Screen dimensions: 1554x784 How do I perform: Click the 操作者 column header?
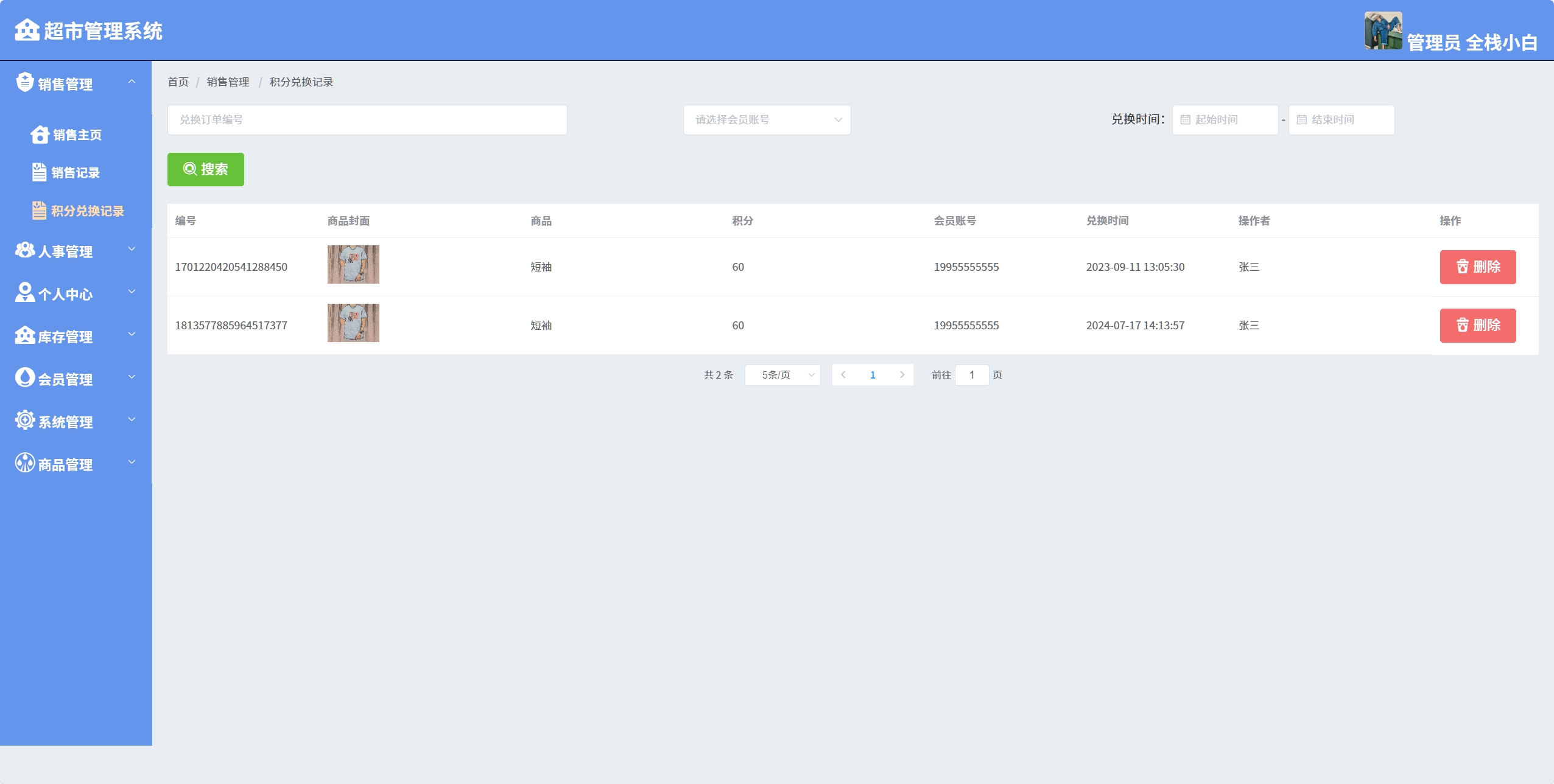pos(1254,220)
